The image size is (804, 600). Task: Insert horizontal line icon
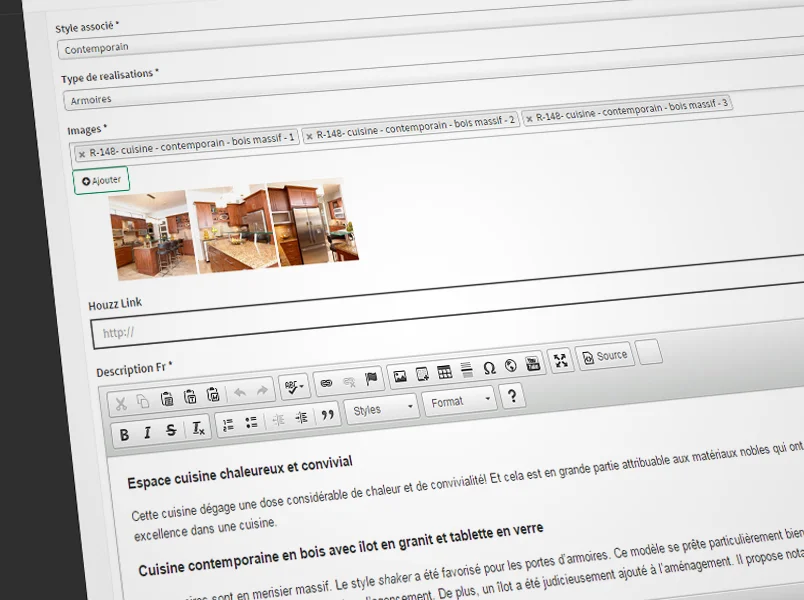point(467,370)
